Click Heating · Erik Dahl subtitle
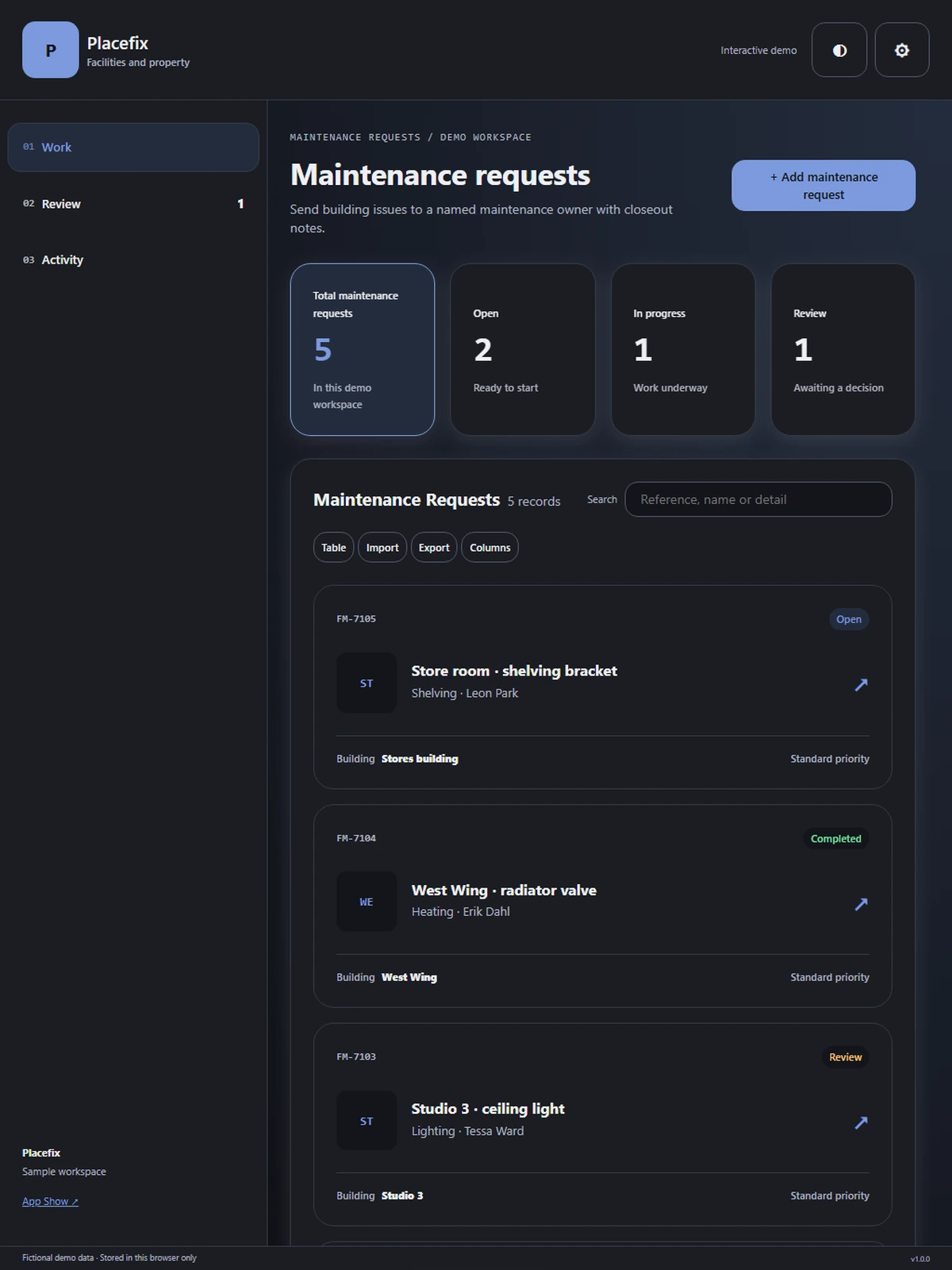Viewport: 952px width, 1270px height. 461,912
